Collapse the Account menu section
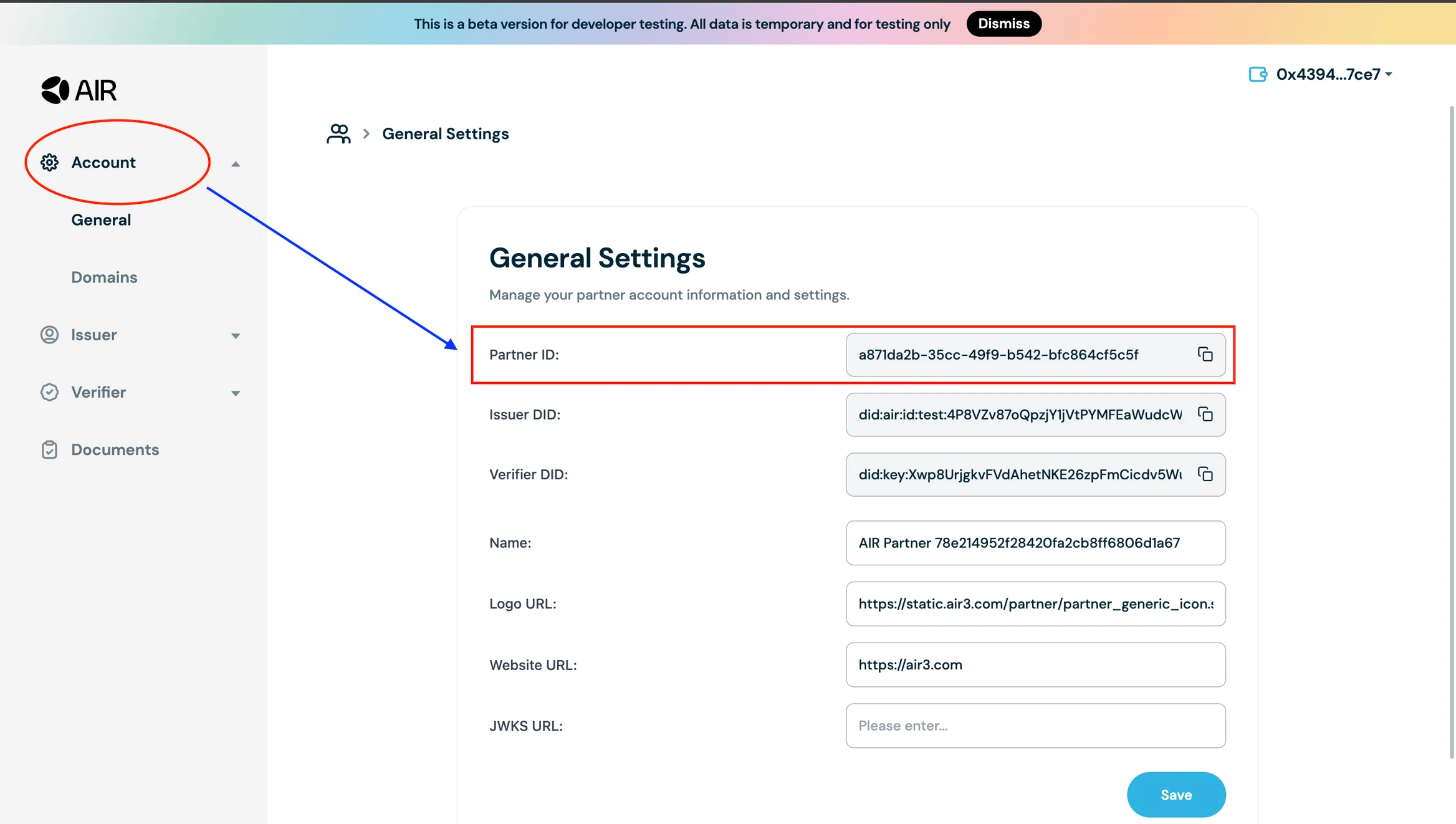The width and height of the screenshot is (1456, 824). tap(236, 164)
